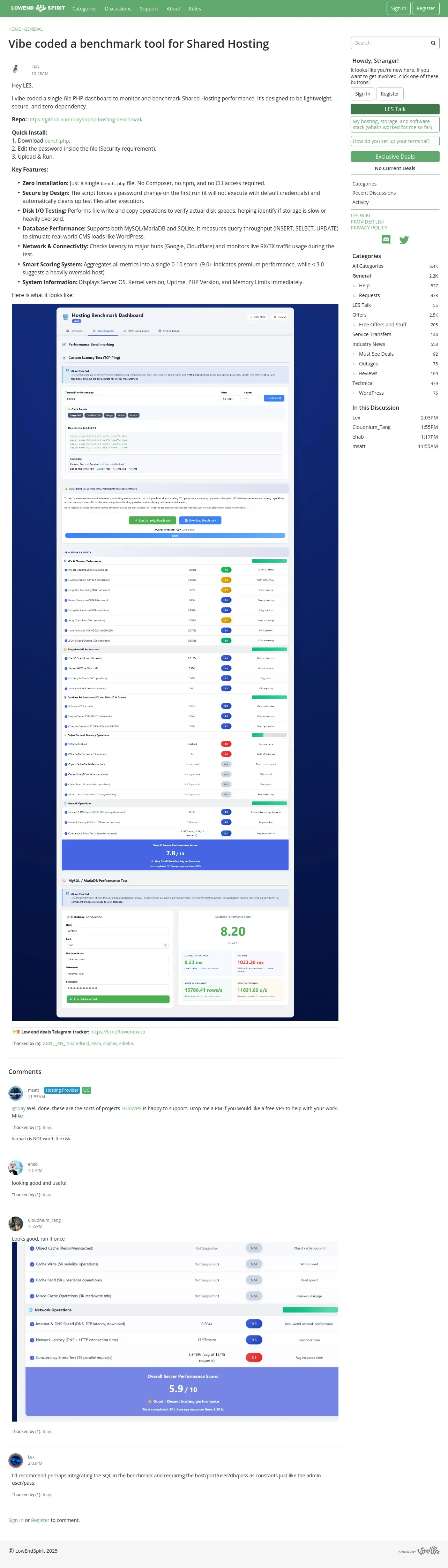Click the 2:03PM timestamp on Lex's comment

point(35,1463)
